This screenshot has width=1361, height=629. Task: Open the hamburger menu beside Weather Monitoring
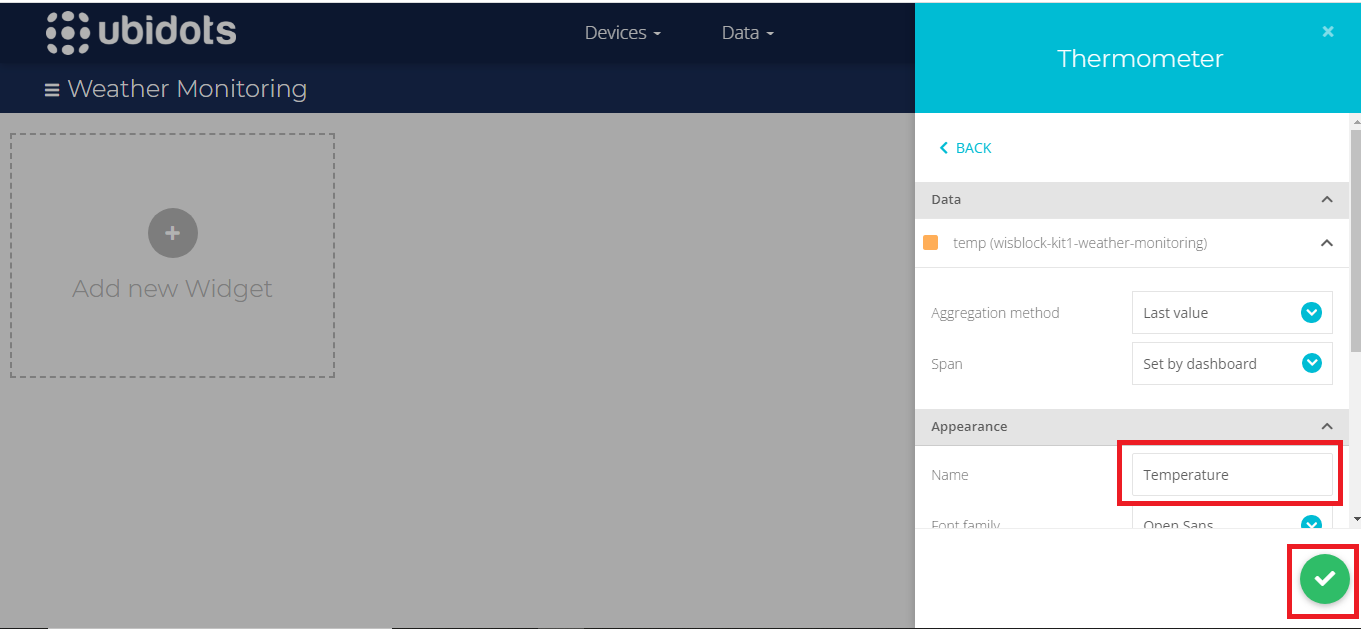coord(52,90)
